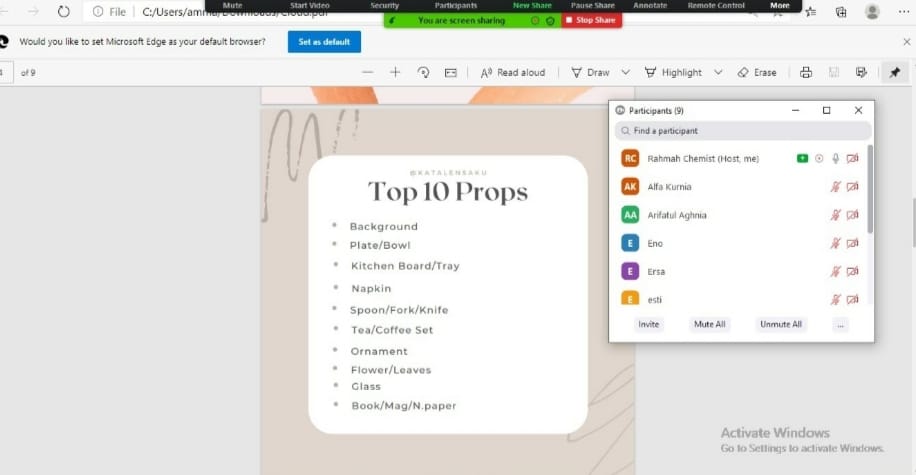Click Mute in Zoom toolbar
The width and height of the screenshot is (916, 475).
click(233, 5)
